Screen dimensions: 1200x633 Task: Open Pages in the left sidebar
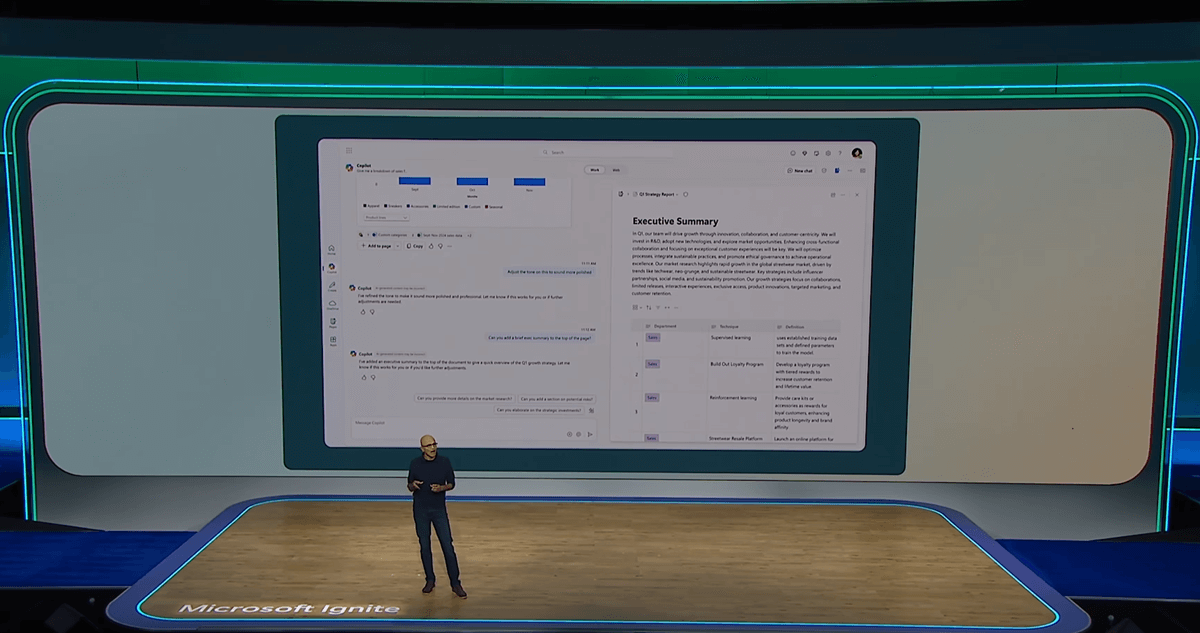pyautogui.click(x=331, y=323)
